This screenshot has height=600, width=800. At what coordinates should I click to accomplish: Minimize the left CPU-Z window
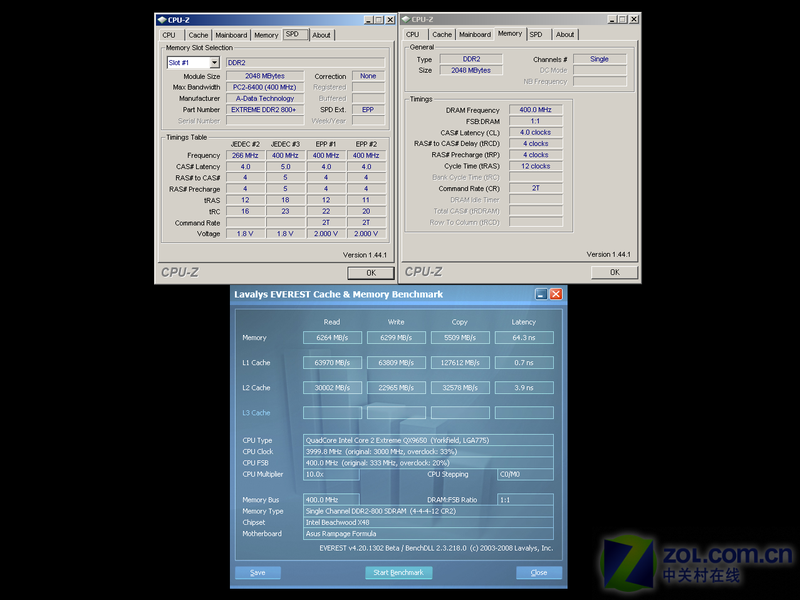[368, 20]
